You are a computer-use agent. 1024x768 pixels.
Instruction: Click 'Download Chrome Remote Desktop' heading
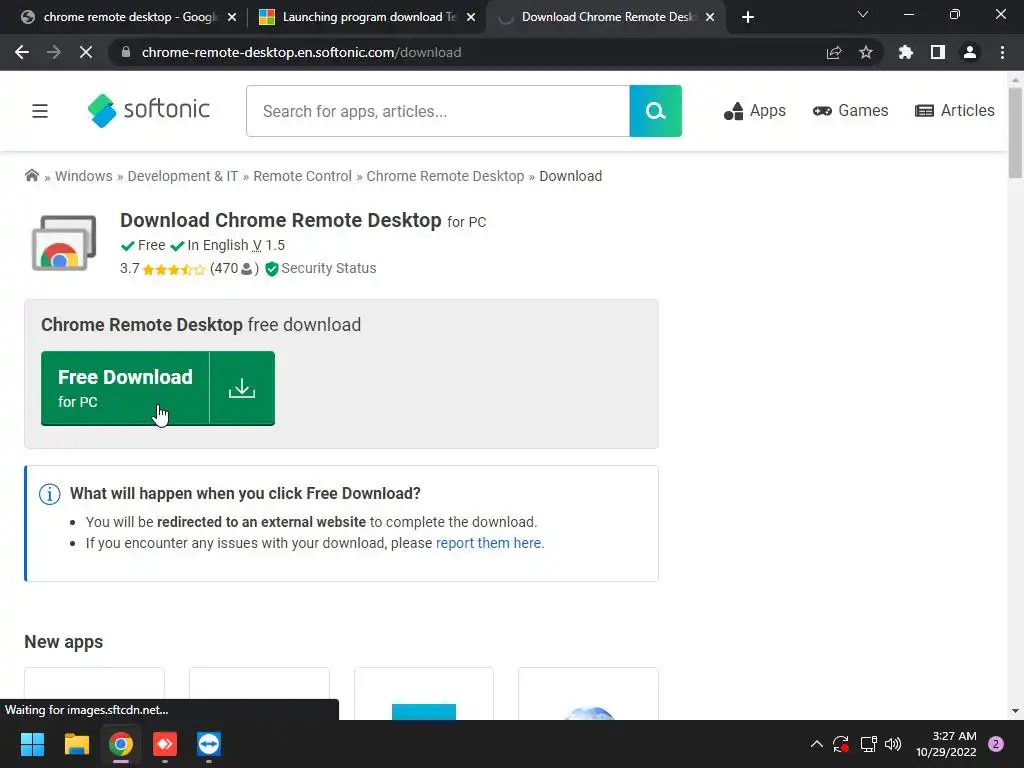coord(281,221)
